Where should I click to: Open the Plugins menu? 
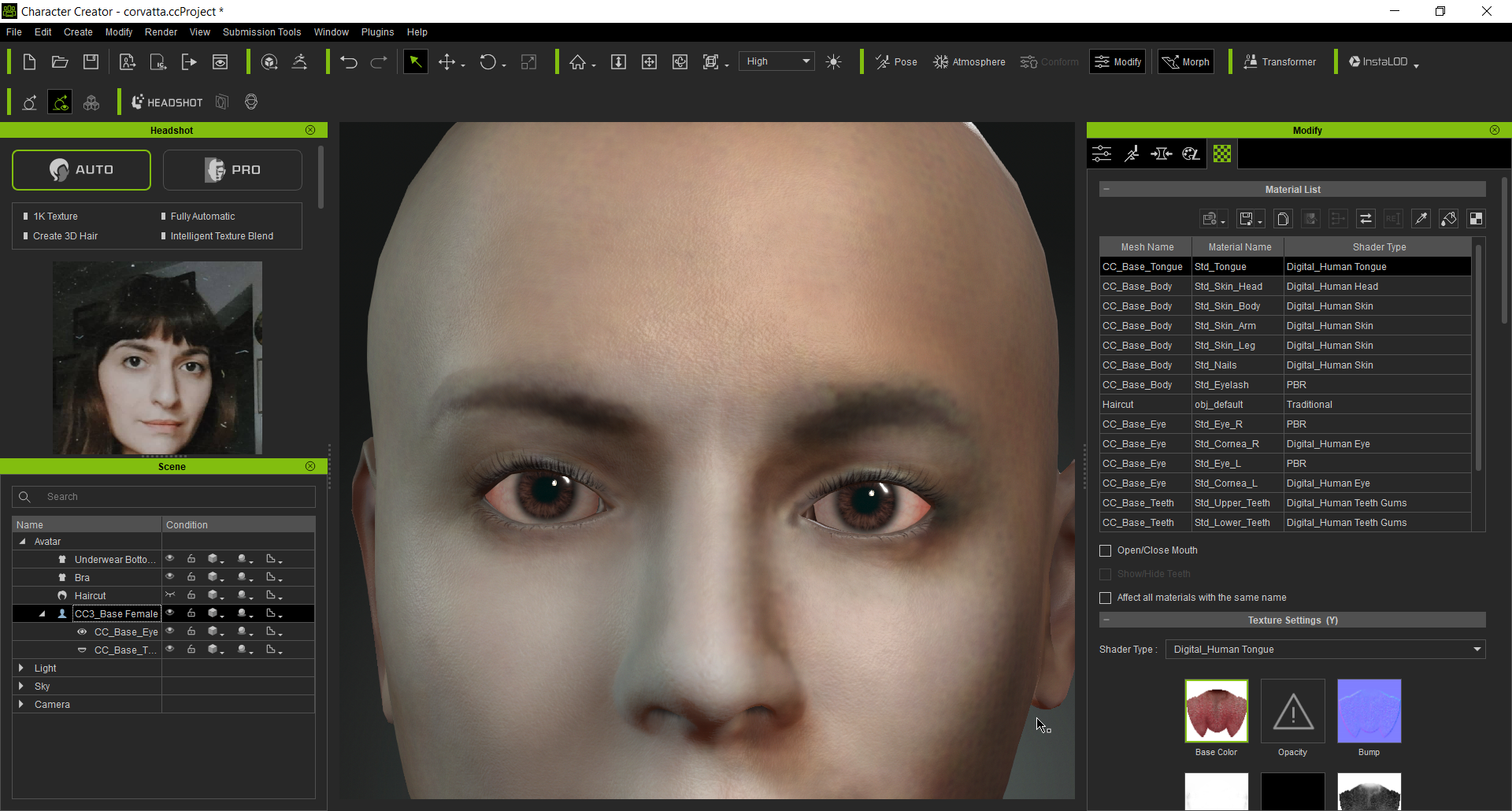(377, 32)
